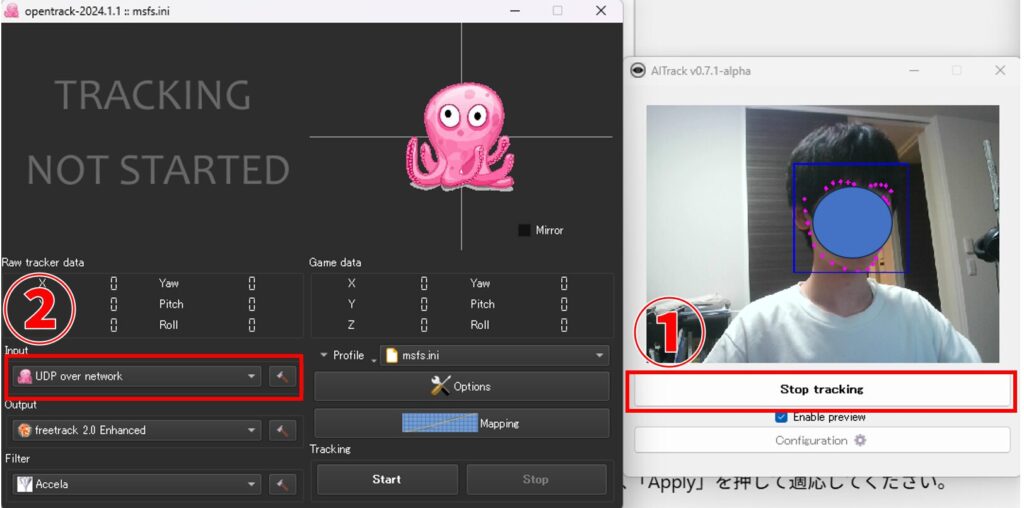Click the pink octopus pose preview
Image resolution: width=1024 pixels, height=508 pixels.
(459, 137)
